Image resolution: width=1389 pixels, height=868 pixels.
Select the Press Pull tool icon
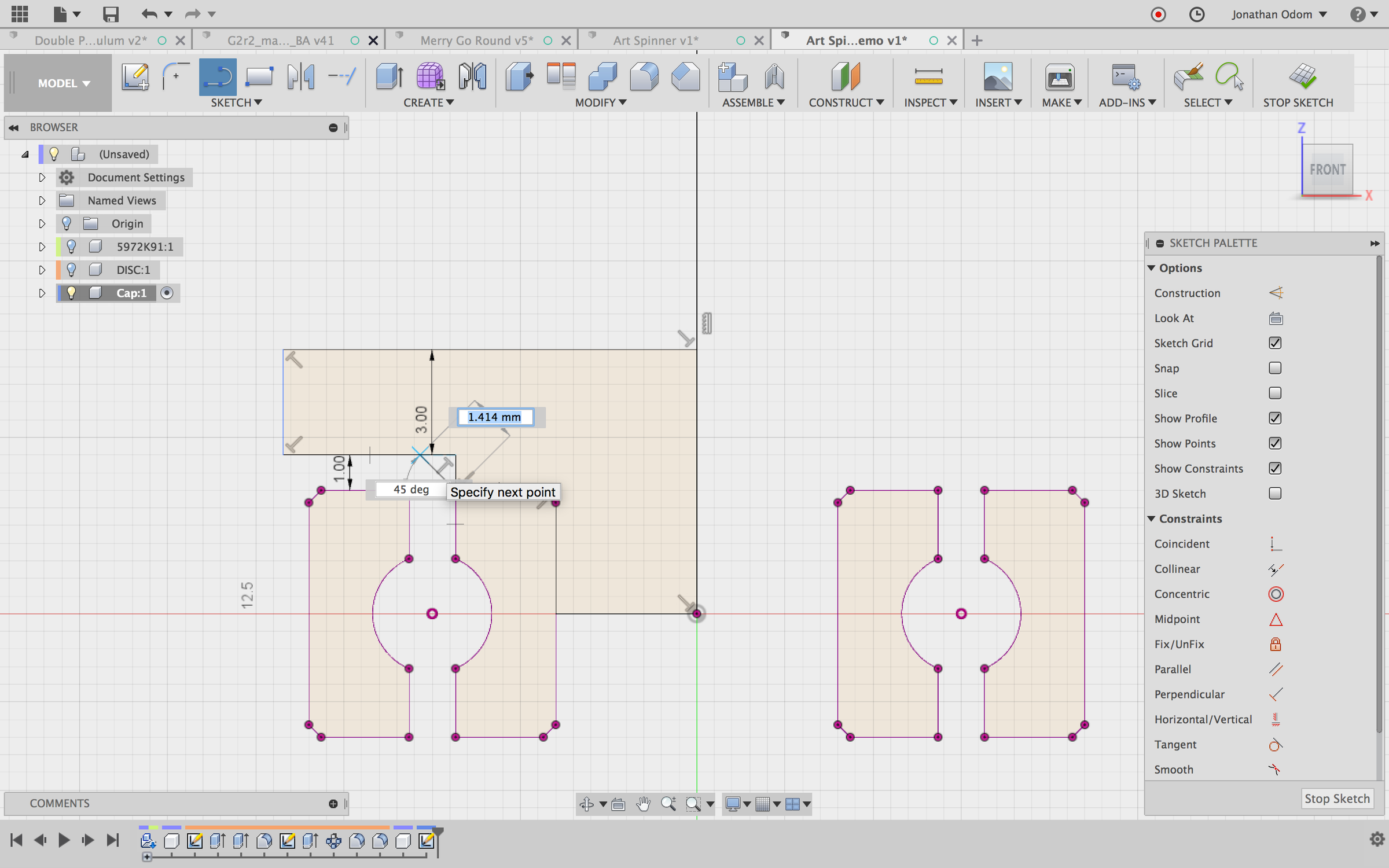coord(519,76)
